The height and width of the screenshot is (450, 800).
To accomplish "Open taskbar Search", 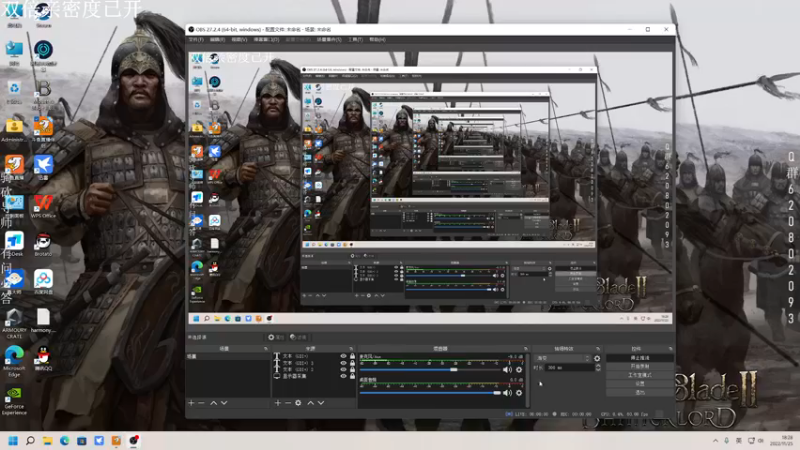I will pos(30,440).
